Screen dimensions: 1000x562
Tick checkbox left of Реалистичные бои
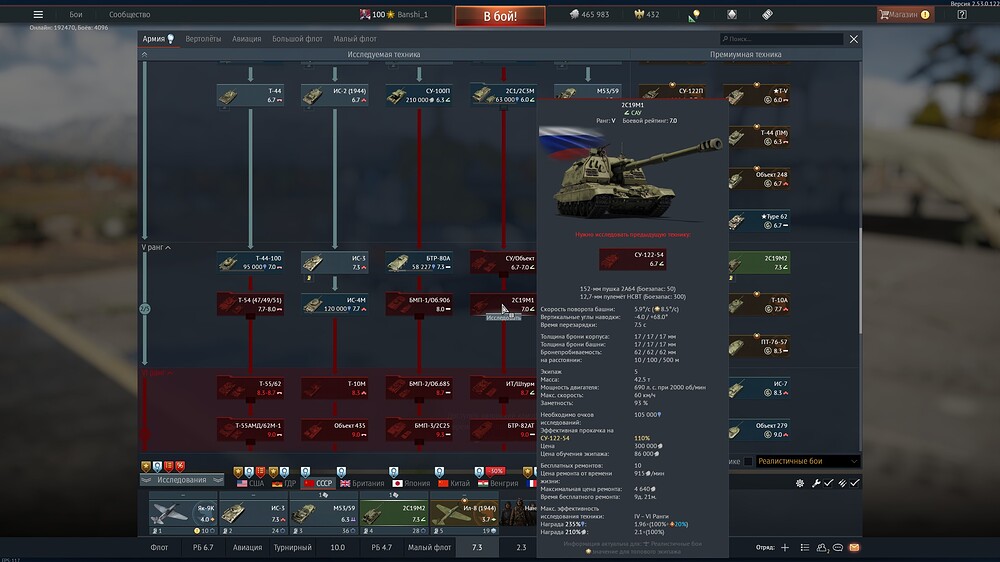(x=748, y=461)
